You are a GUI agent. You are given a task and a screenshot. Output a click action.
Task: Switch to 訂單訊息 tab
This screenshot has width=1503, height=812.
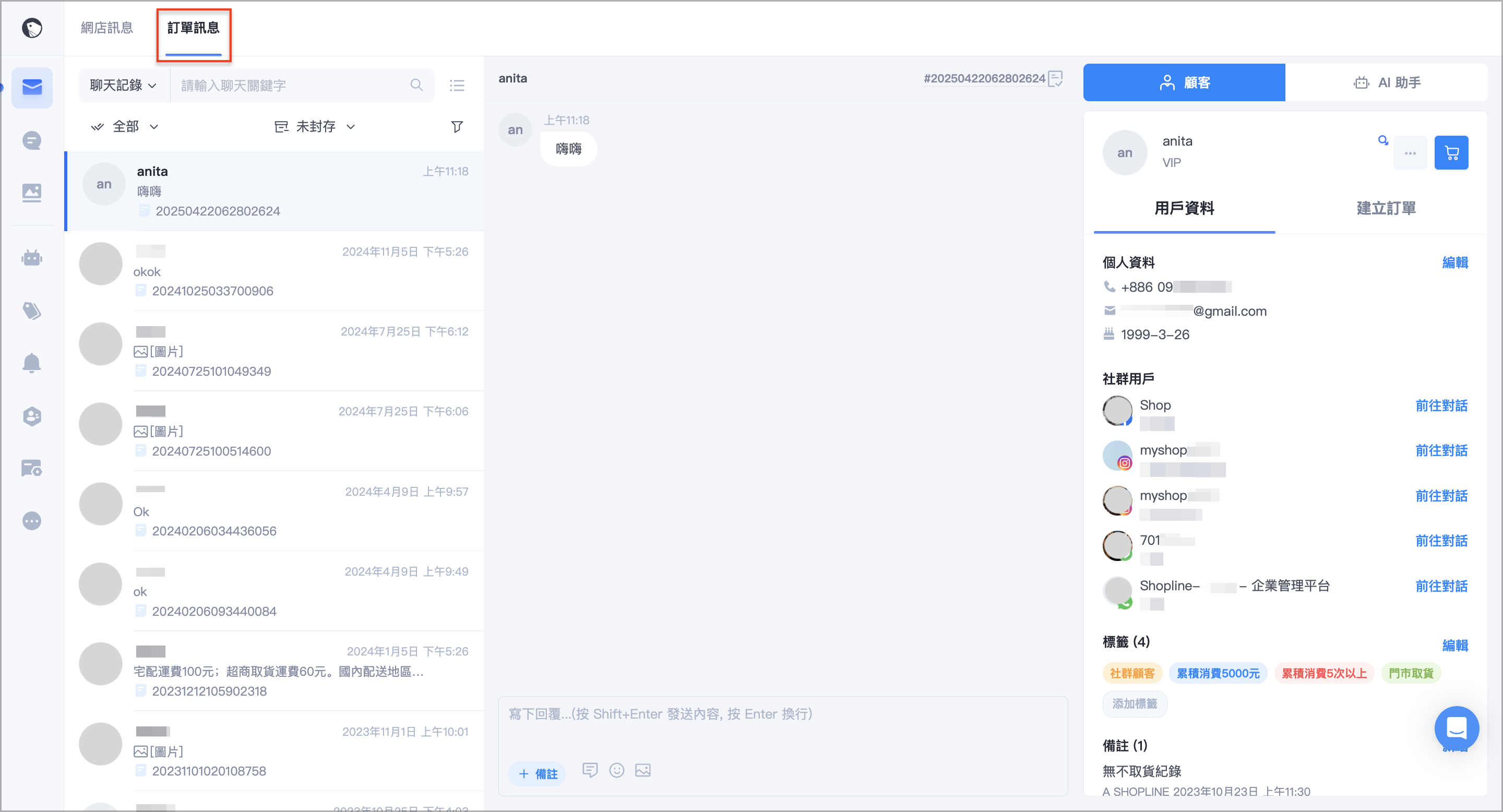point(193,28)
